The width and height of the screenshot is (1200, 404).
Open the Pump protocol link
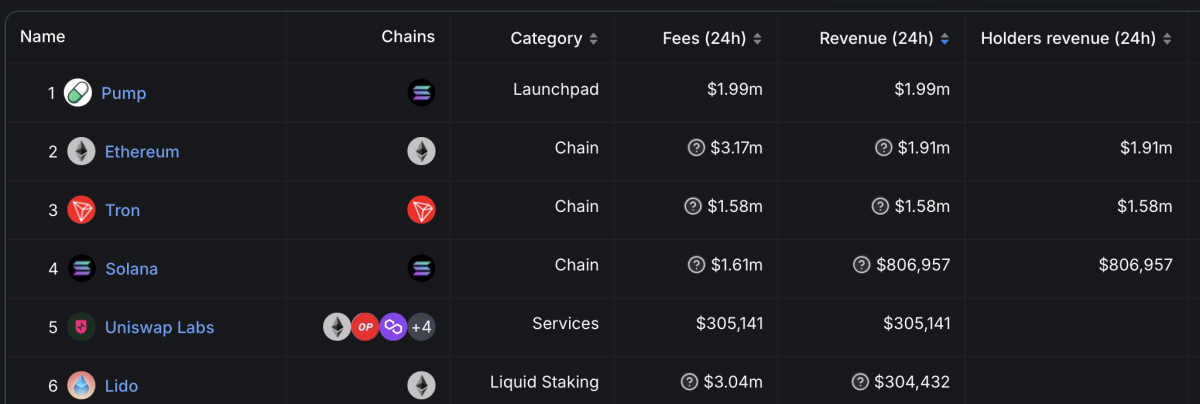(x=123, y=93)
